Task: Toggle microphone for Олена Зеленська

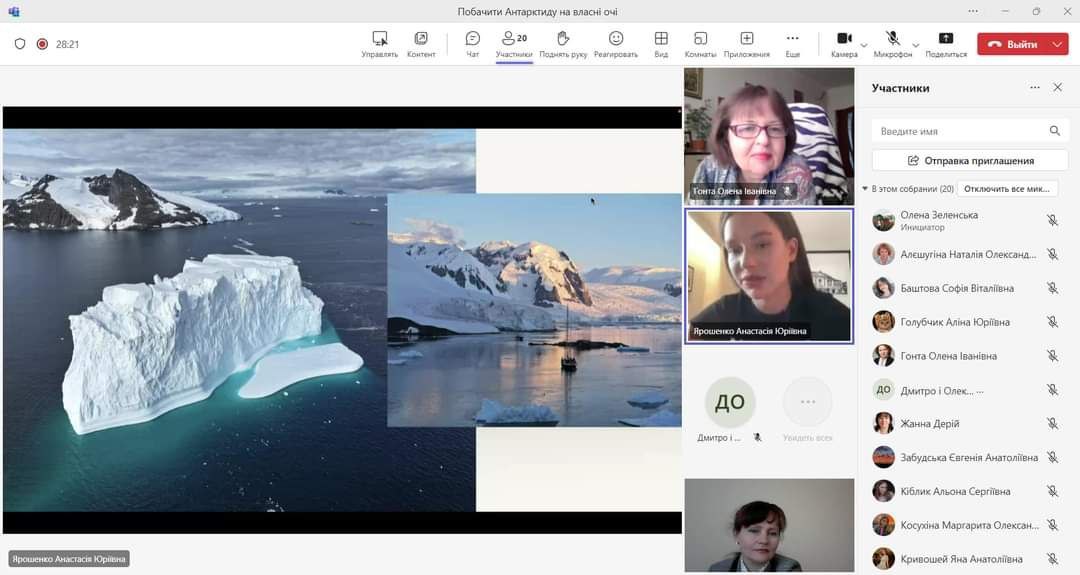Action: click(x=1052, y=220)
